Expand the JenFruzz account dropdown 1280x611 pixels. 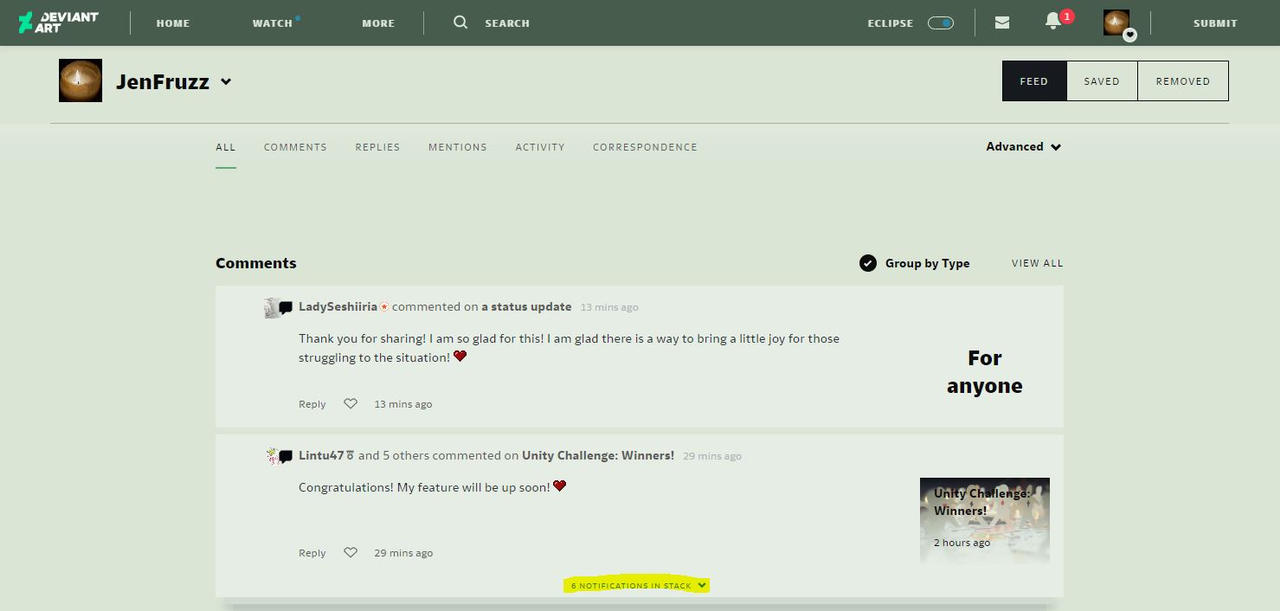(226, 82)
